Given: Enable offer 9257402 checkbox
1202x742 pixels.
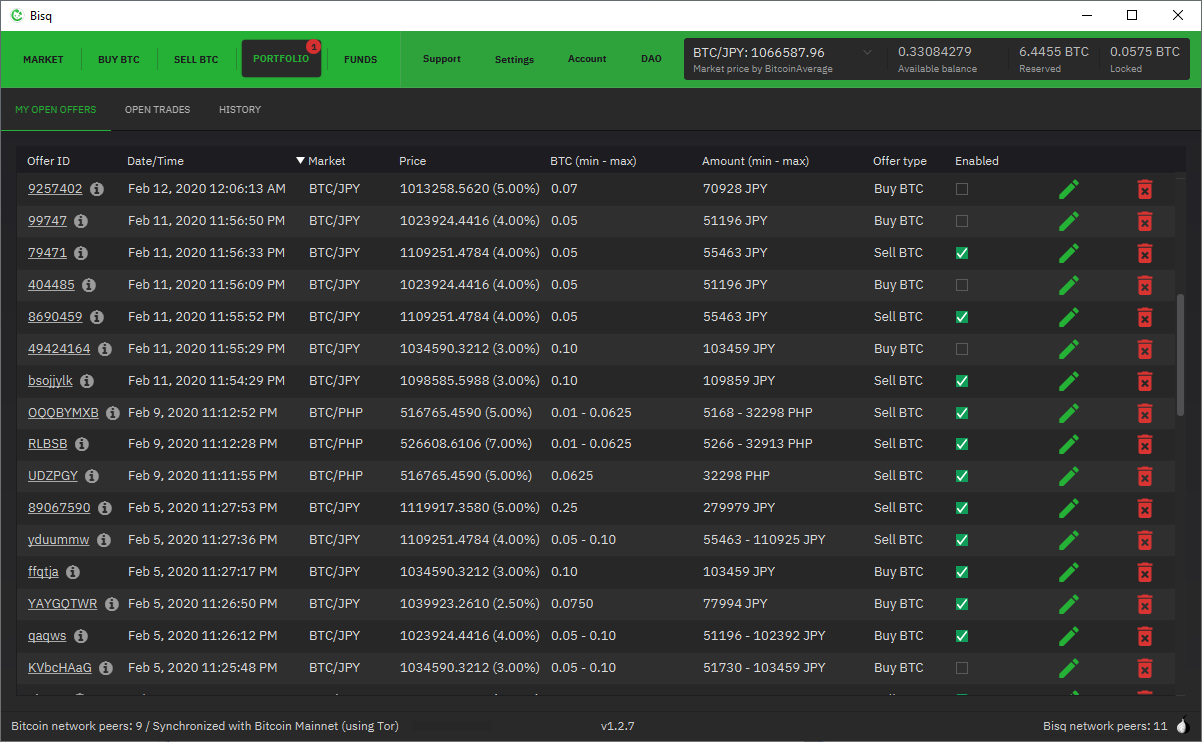Looking at the screenshot, I should [x=962, y=189].
